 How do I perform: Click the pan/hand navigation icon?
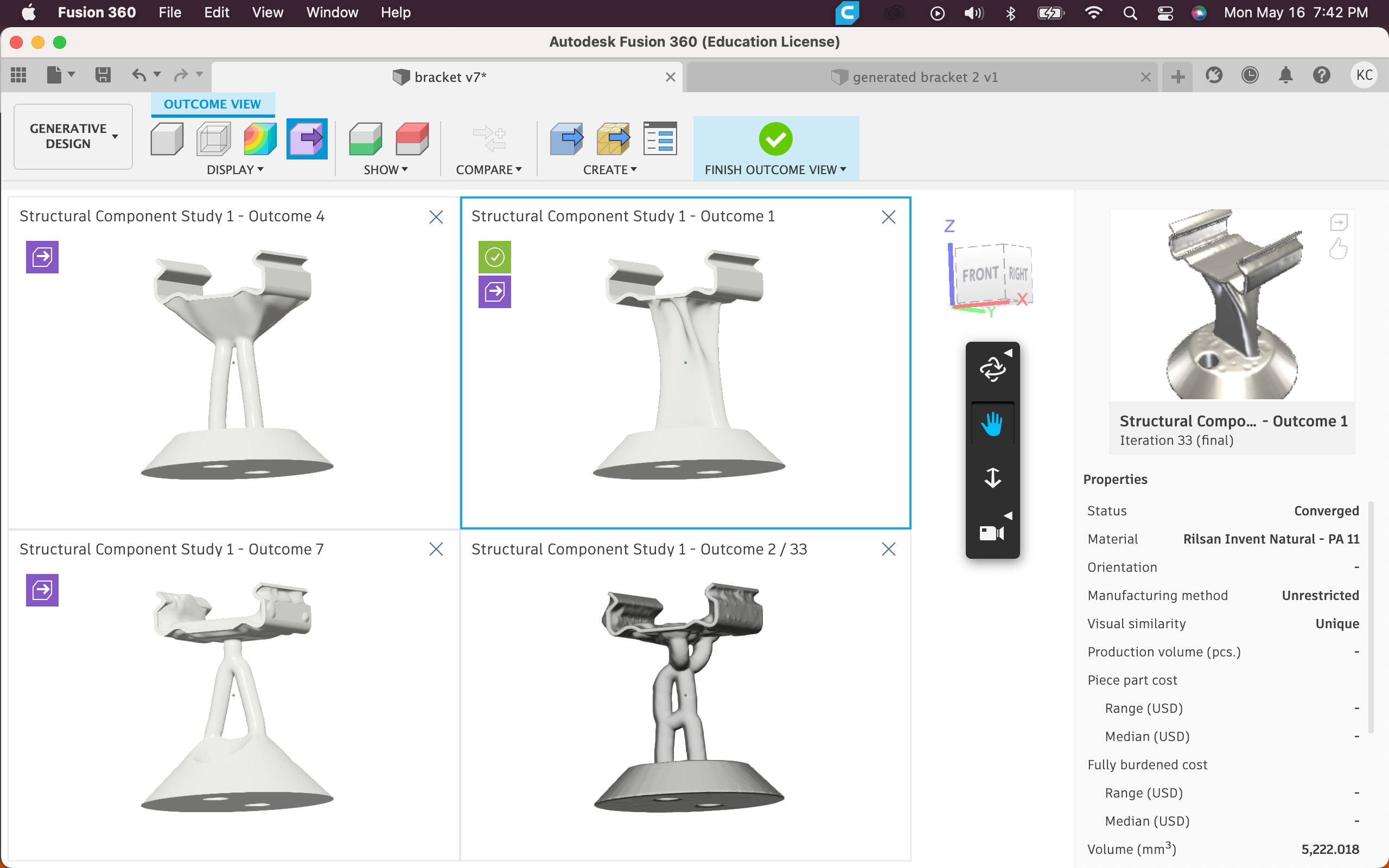pos(991,424)
